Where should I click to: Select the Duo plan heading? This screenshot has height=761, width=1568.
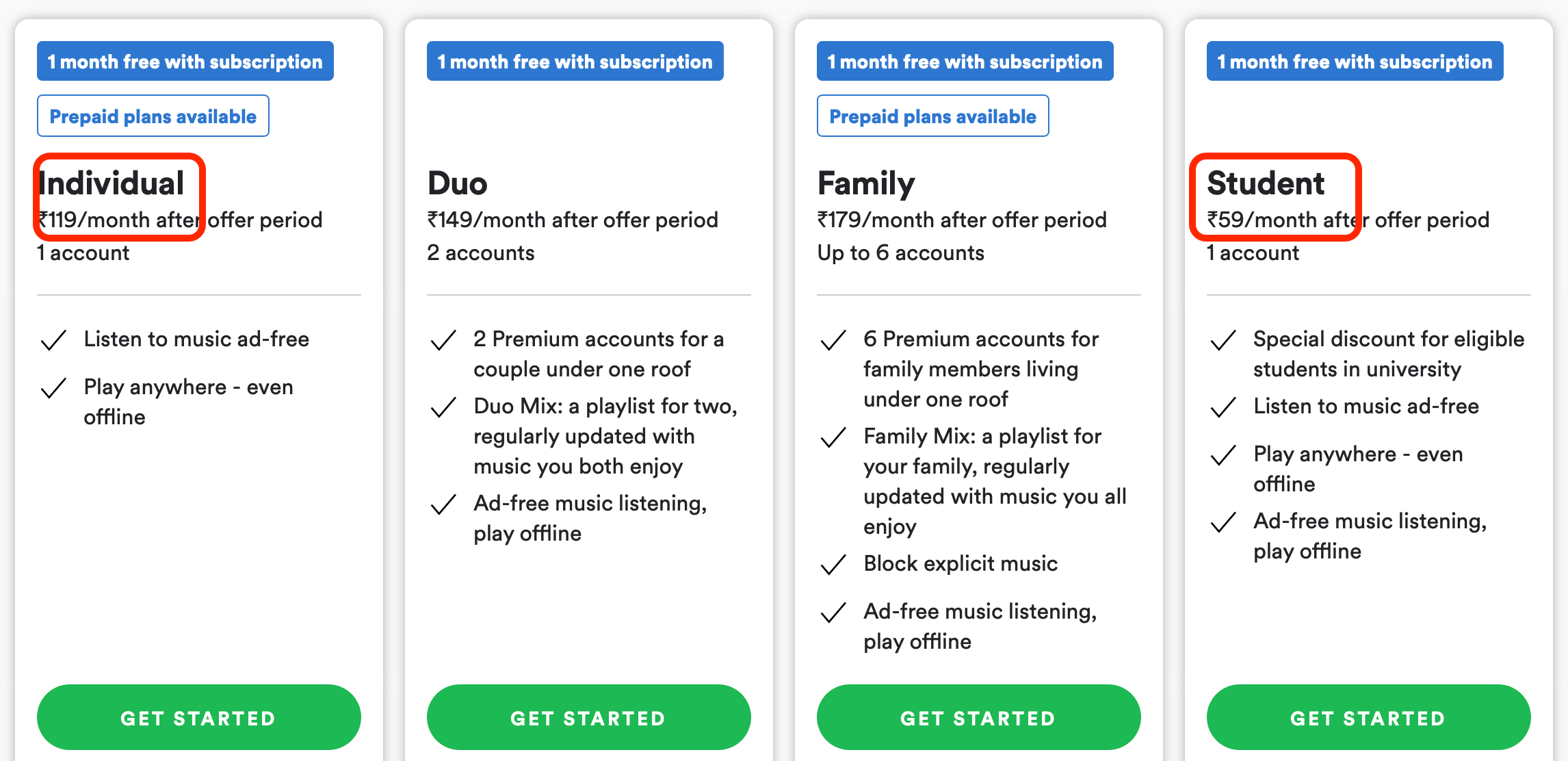(458, 183)
